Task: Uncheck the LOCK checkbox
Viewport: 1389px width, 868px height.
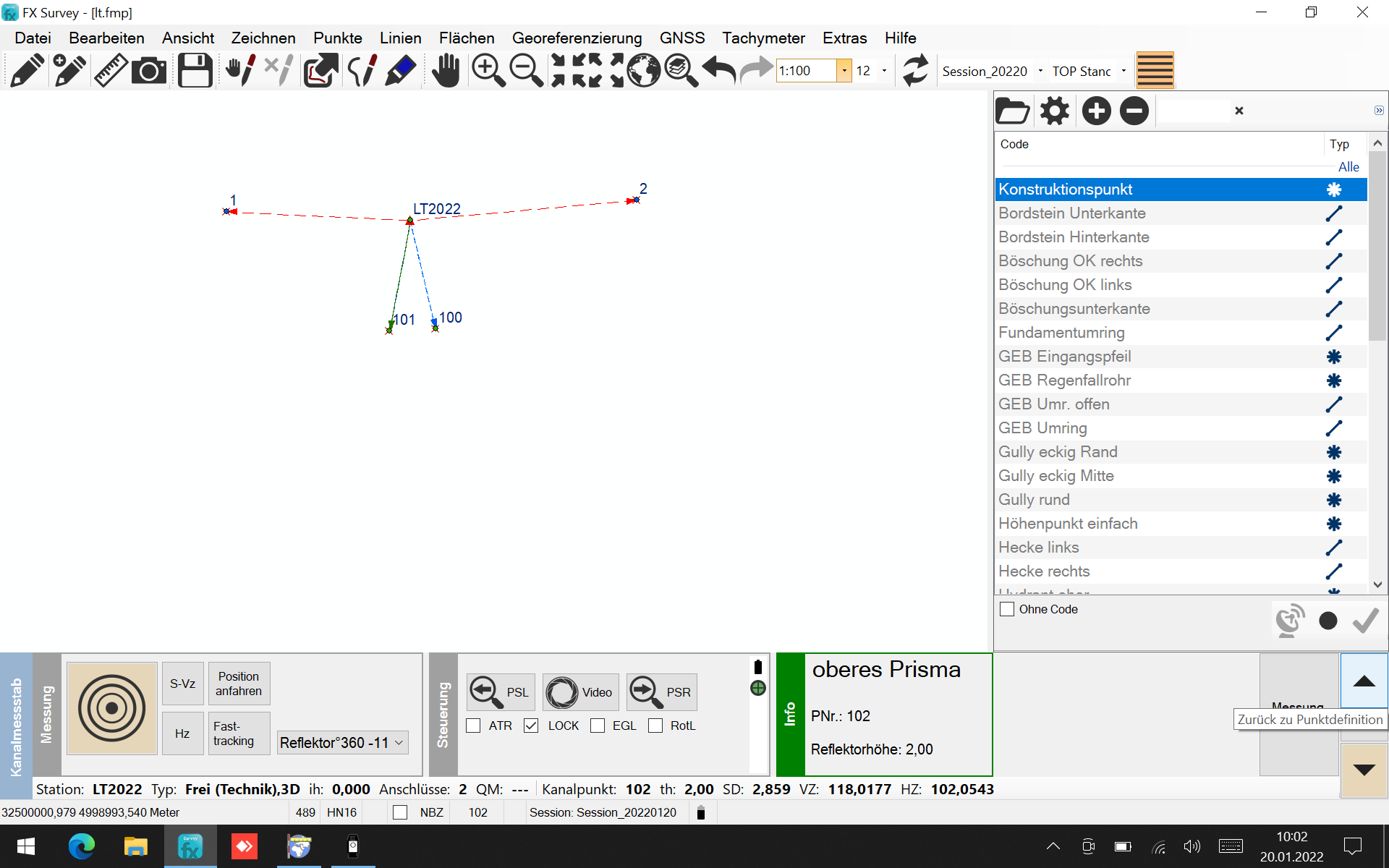Action: [x=532, y=726]
